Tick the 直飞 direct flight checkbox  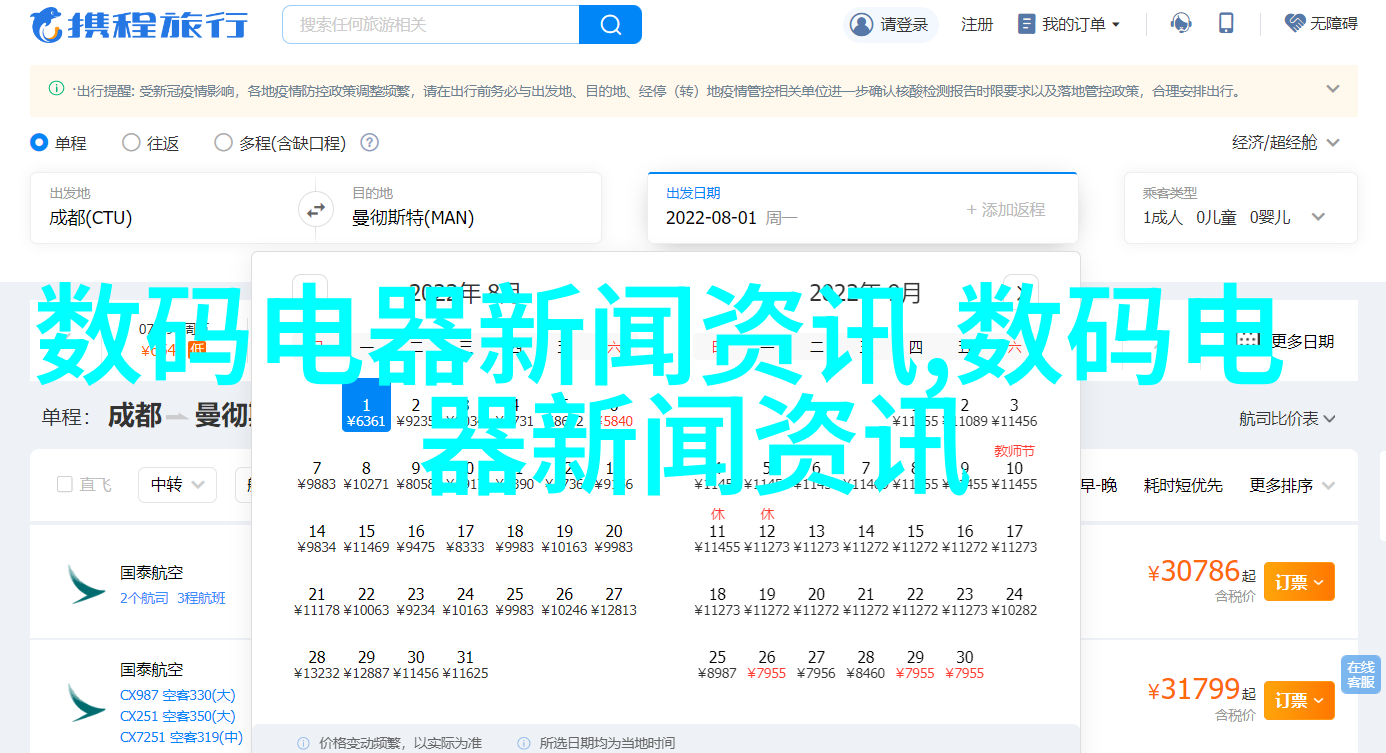tap(65, 484)
